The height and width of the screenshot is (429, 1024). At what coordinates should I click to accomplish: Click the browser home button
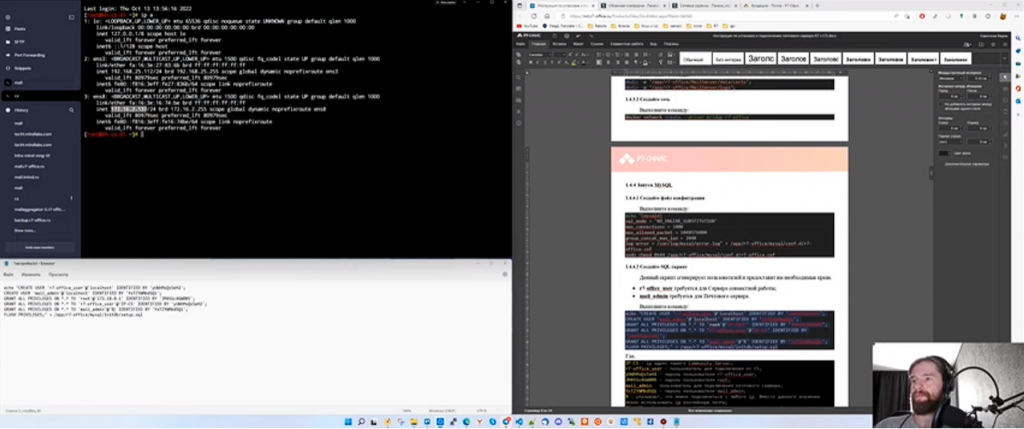(x=547, y=16)
